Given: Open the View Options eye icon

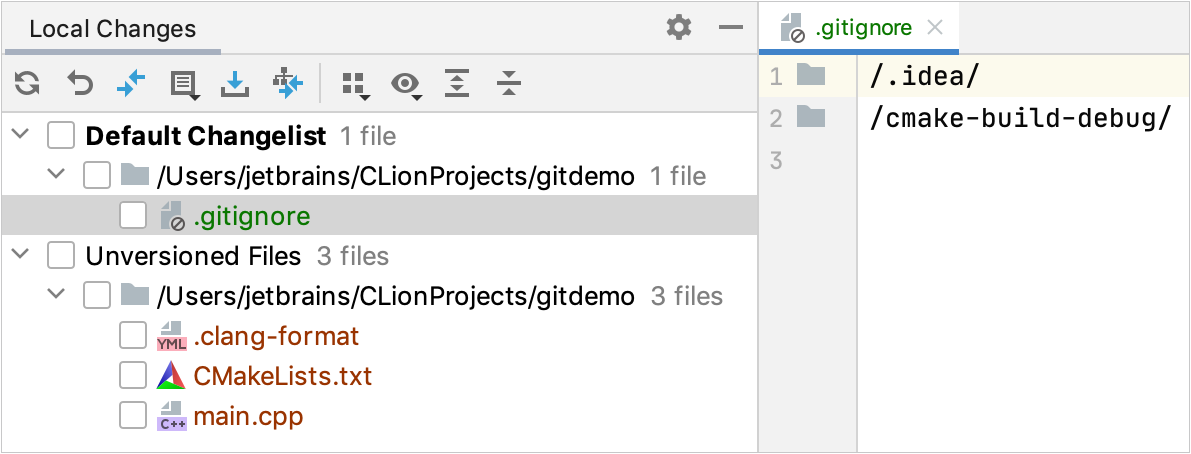Looking at the screenshot, I should (x=406, y=86).
